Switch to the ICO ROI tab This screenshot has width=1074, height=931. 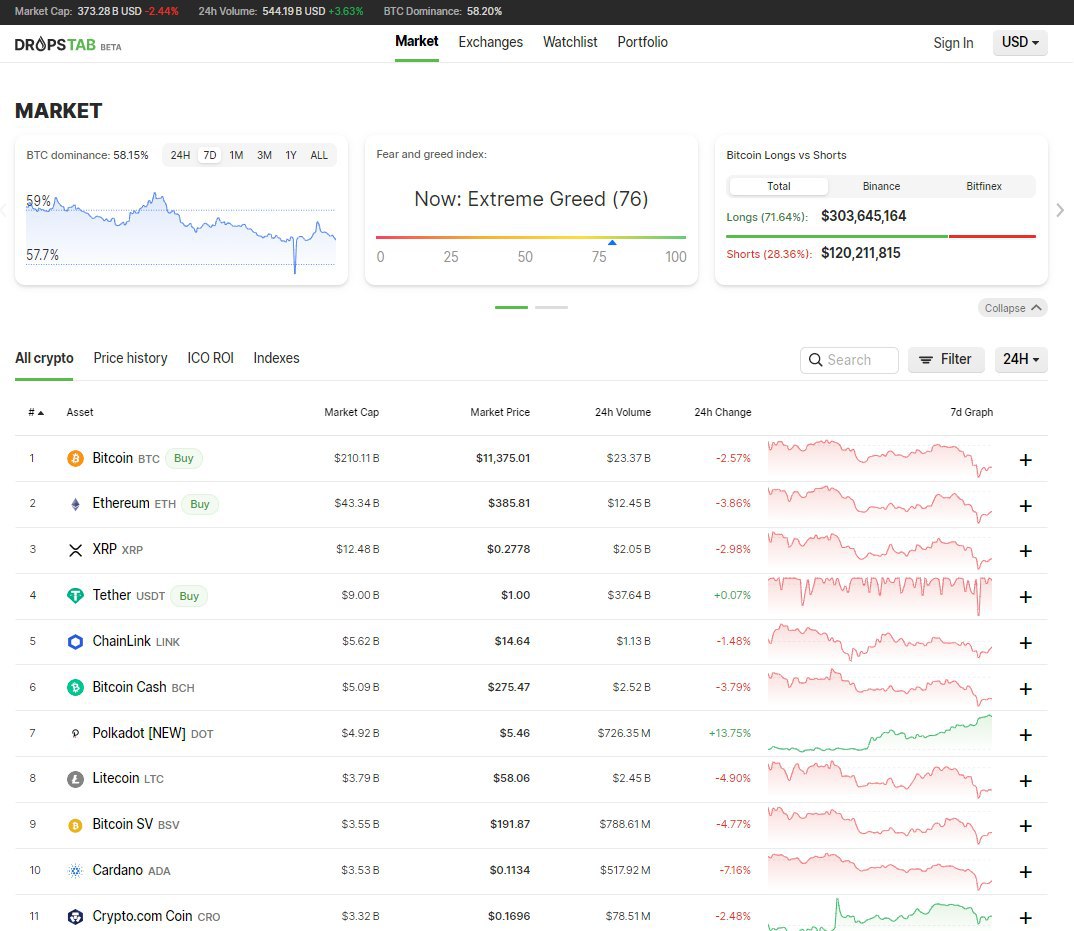pyautogui.click(x=210, y=358)
